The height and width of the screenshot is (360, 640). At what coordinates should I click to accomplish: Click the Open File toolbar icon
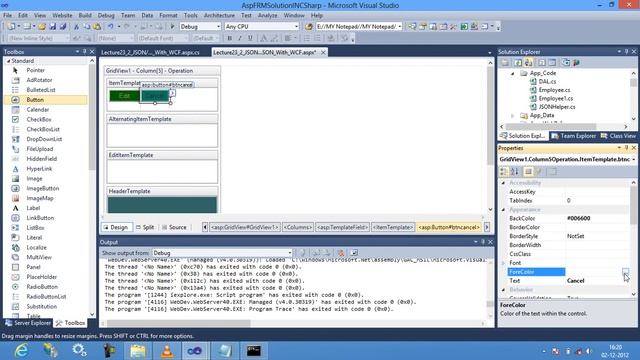42,27
